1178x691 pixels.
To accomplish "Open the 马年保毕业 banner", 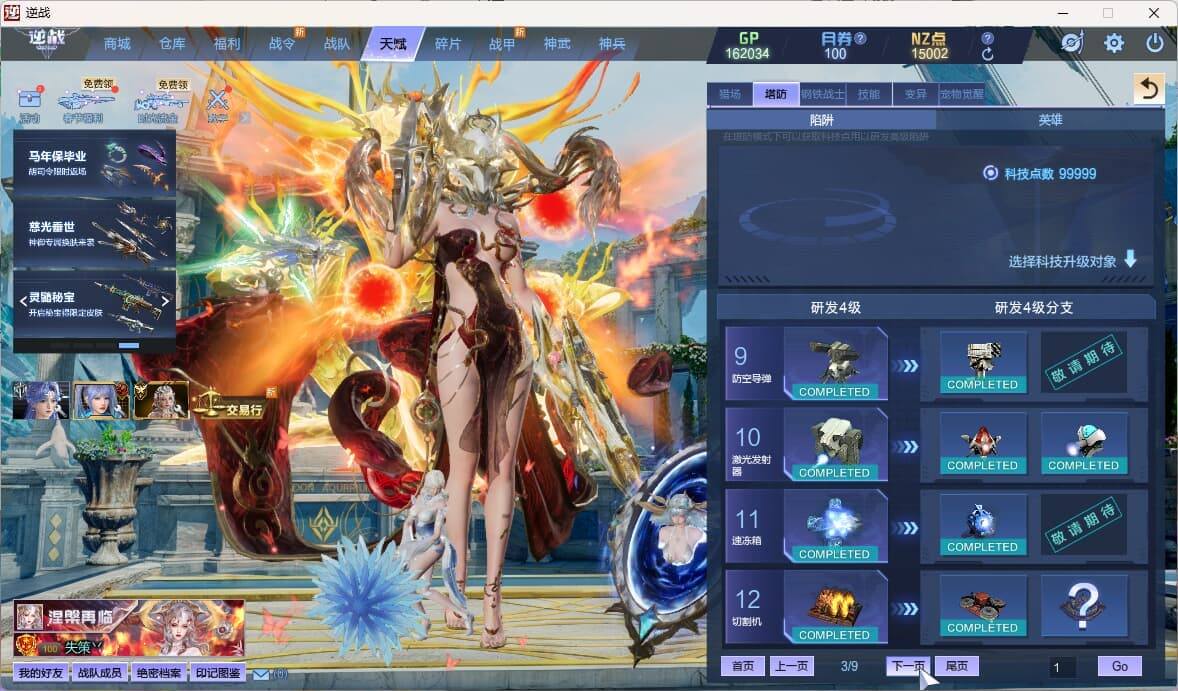I will tap(95, 162).
